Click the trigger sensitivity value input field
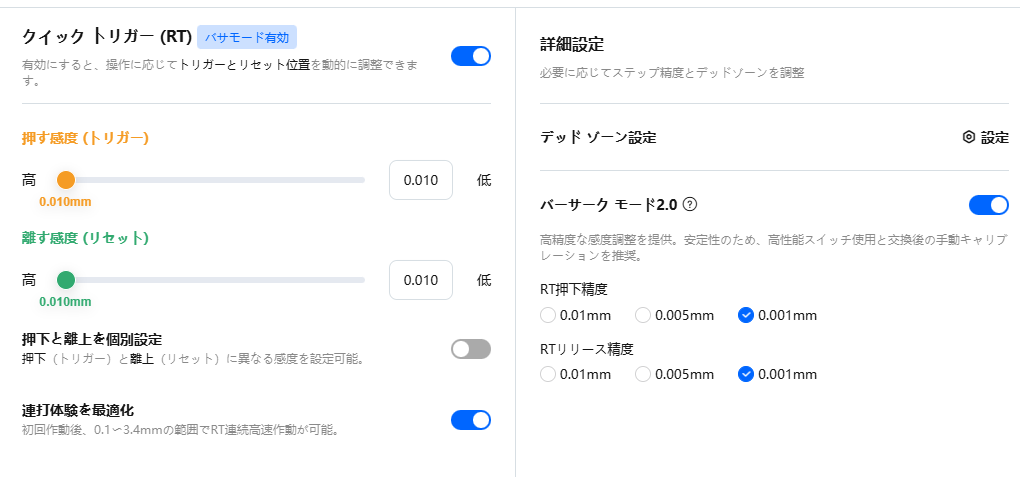The height and width of the screenshot is (477, 1020). point(421,180)
